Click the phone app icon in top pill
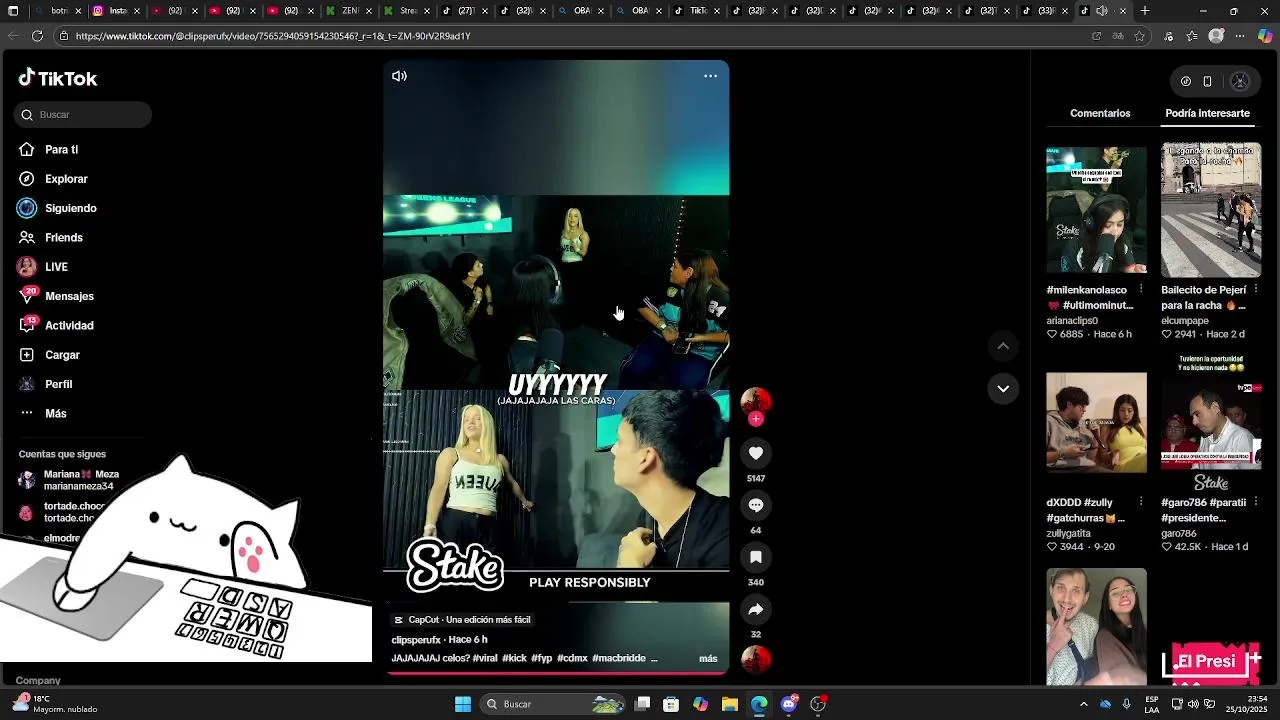 pyautogui.click(x=1207, y=82)
